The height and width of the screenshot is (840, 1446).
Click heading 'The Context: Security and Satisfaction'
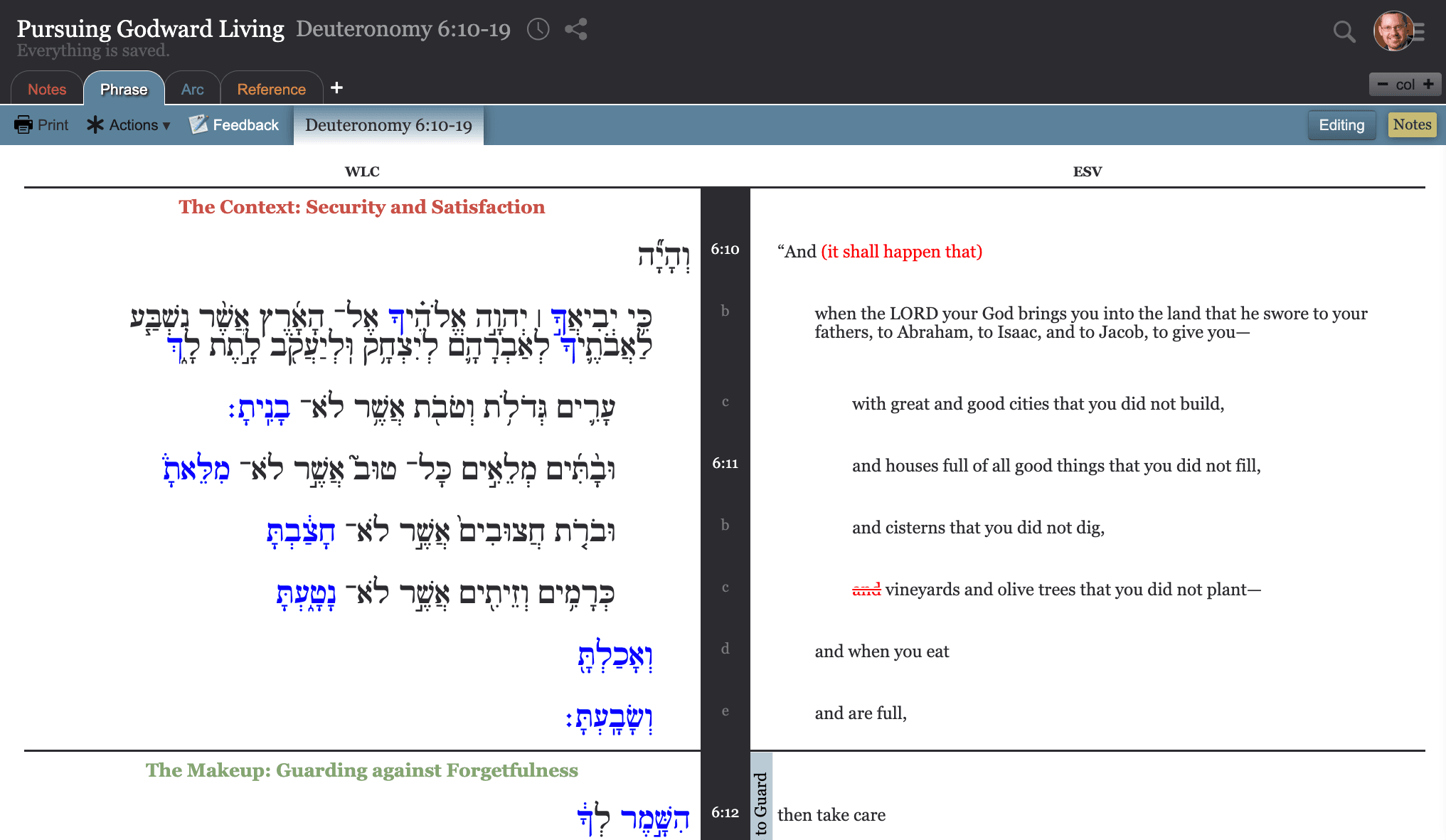tap(361, 207)
